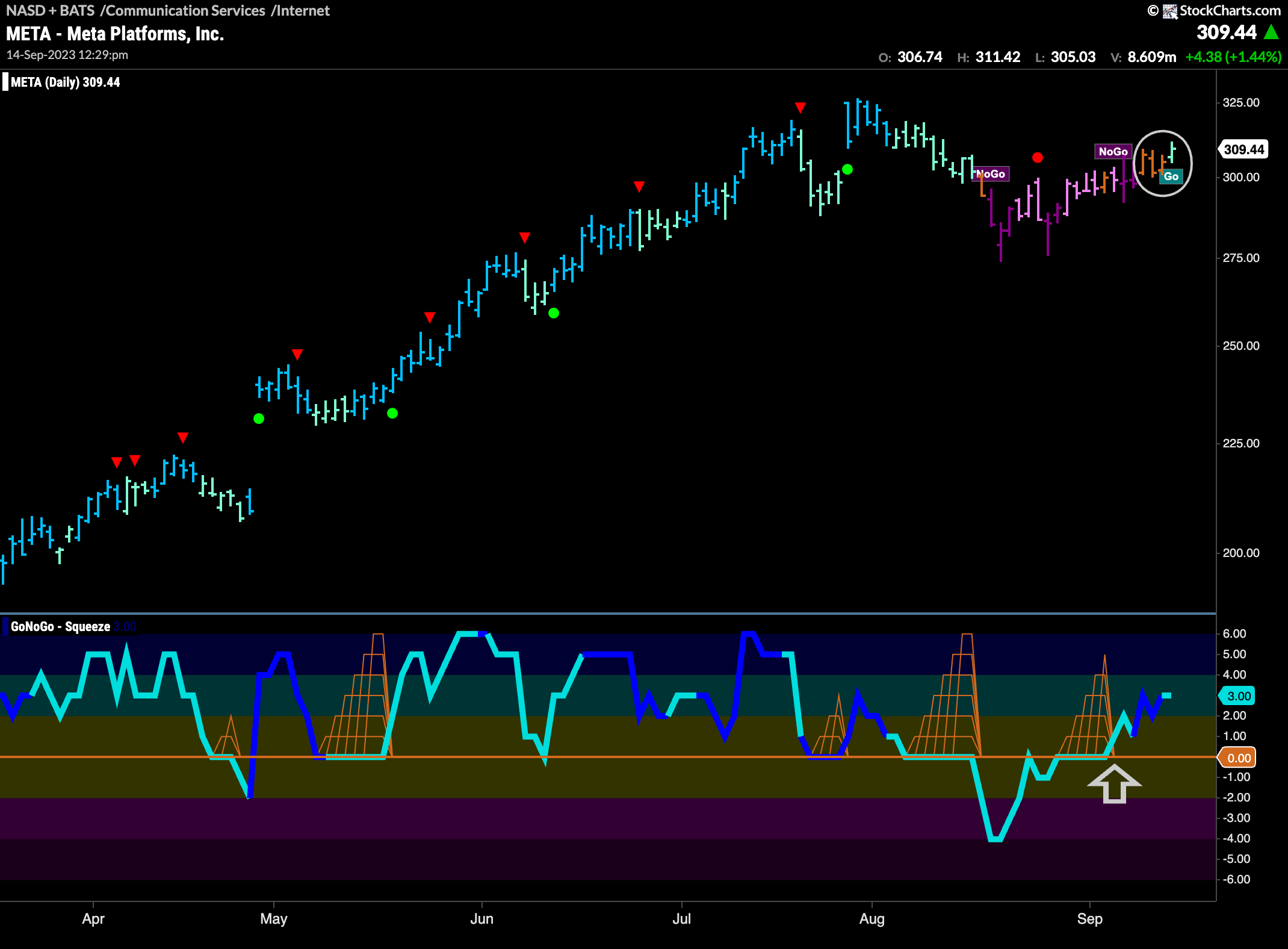Click the -6.00 squeeze axis label
The image size is (1288, 949).
[x=1236, y=879]
